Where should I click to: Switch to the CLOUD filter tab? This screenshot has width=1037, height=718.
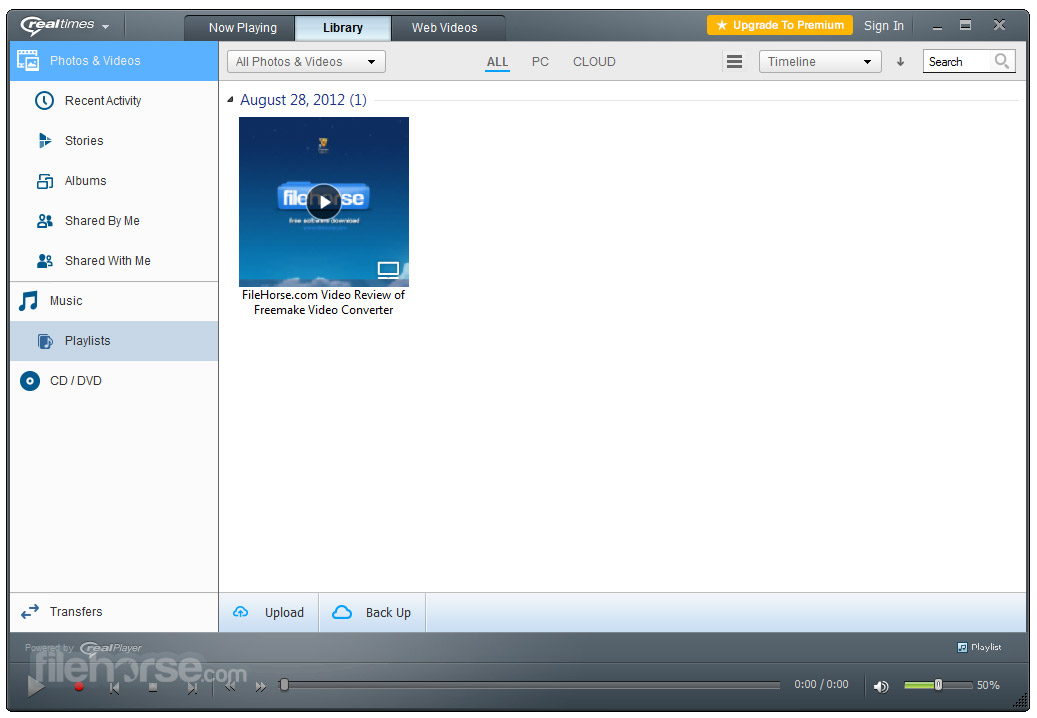(x=594, y=61)
